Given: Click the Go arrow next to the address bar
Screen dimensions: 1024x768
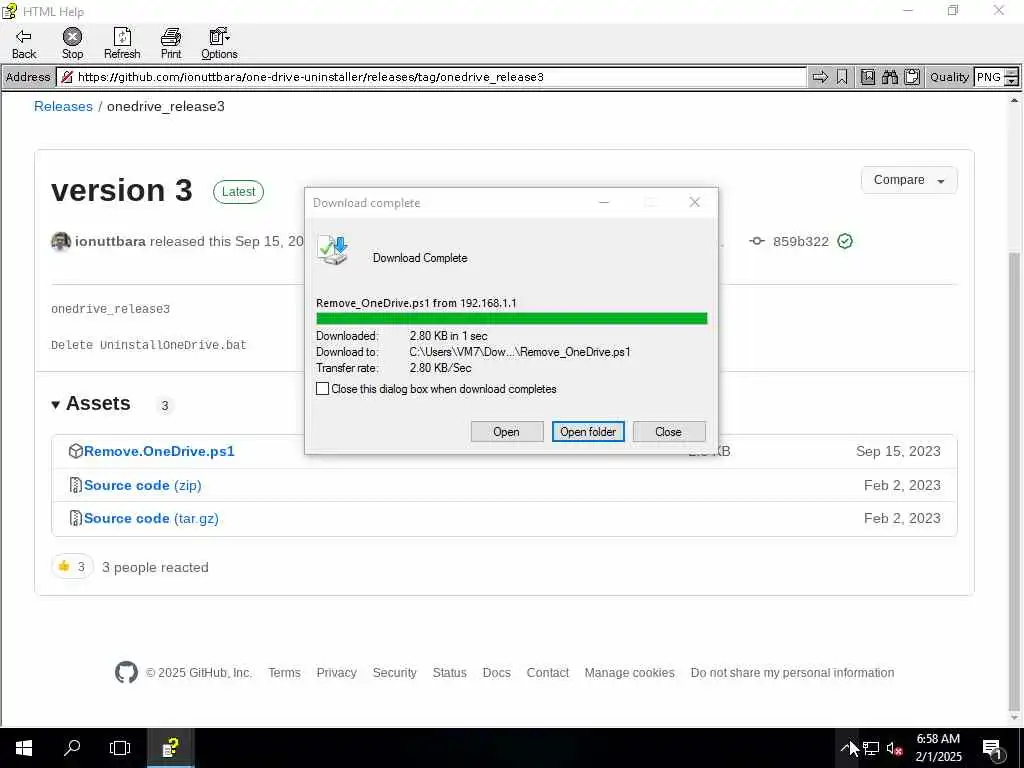Looking at the screenshot, I should (x=820, y=77).
